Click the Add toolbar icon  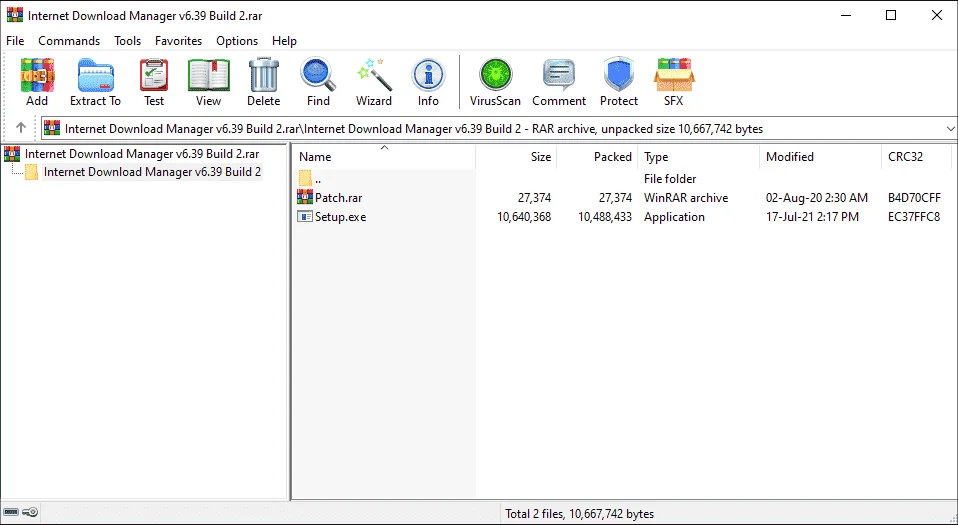37,75
